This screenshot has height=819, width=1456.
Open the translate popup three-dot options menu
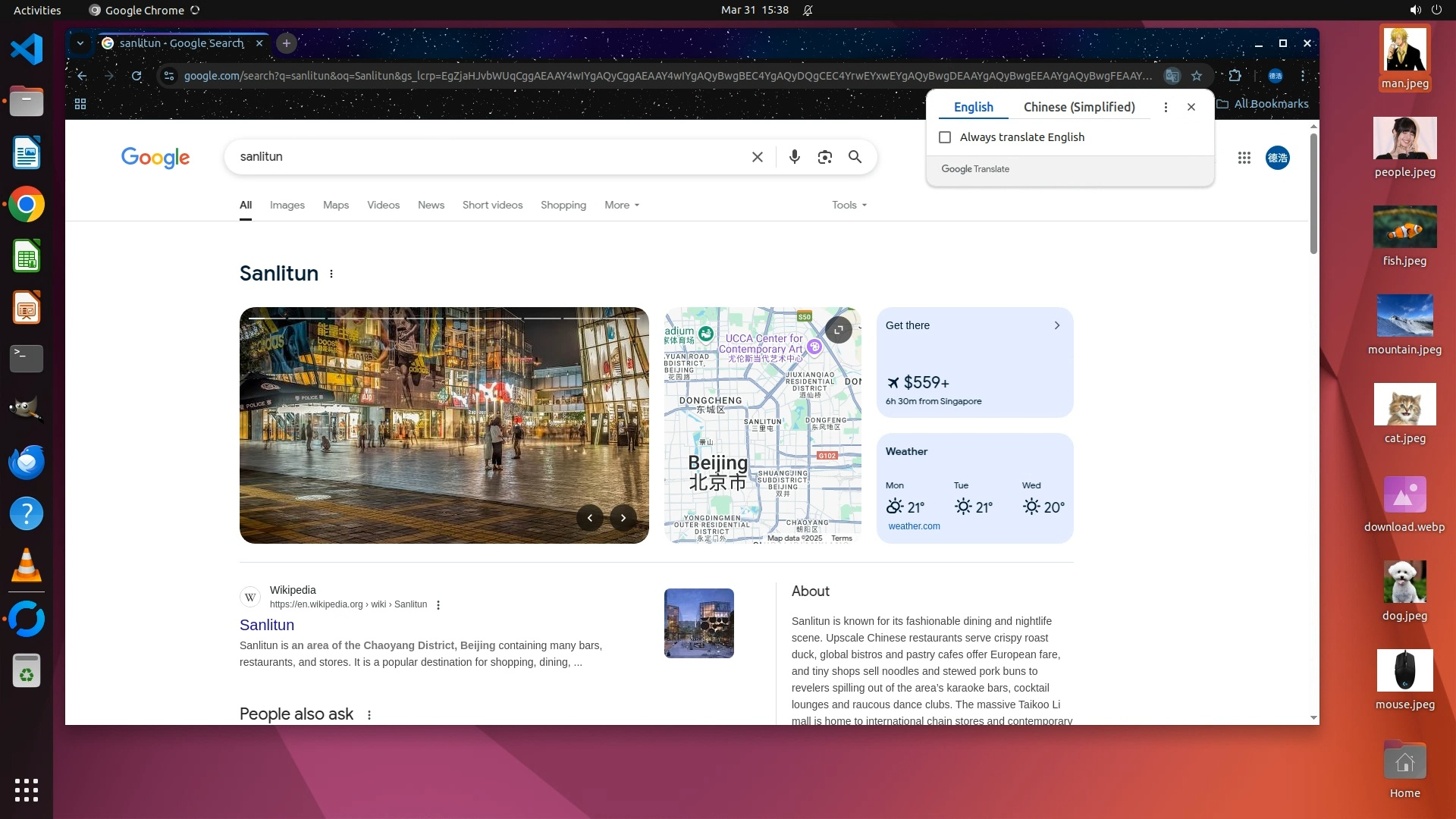pyautogui.click(x=1166, y=107)
